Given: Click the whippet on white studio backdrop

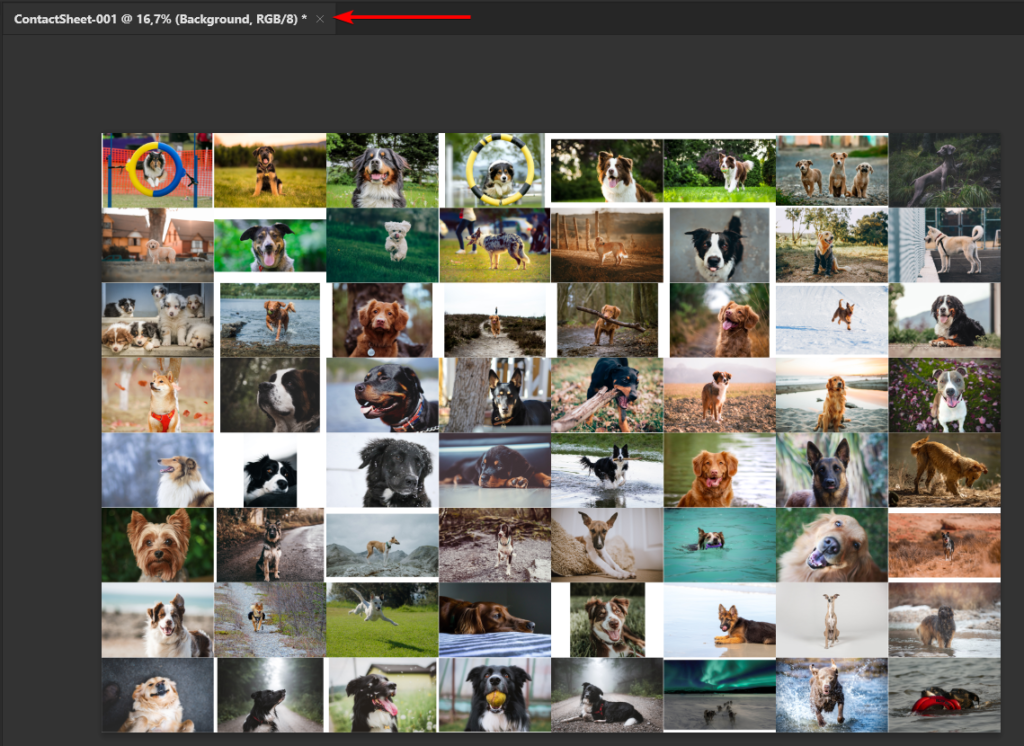Looking at the screenshot, I should 832,620.
